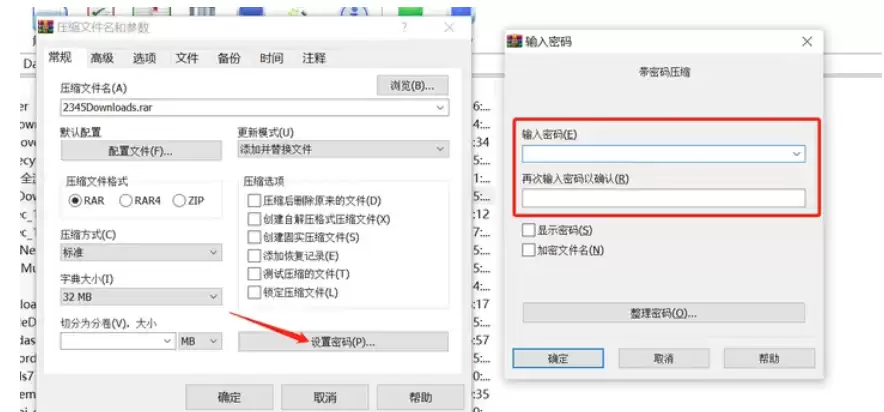The image size is (884, 412).
Task: Click the 浏览(B)... button
Action: (x=413, y=86)
